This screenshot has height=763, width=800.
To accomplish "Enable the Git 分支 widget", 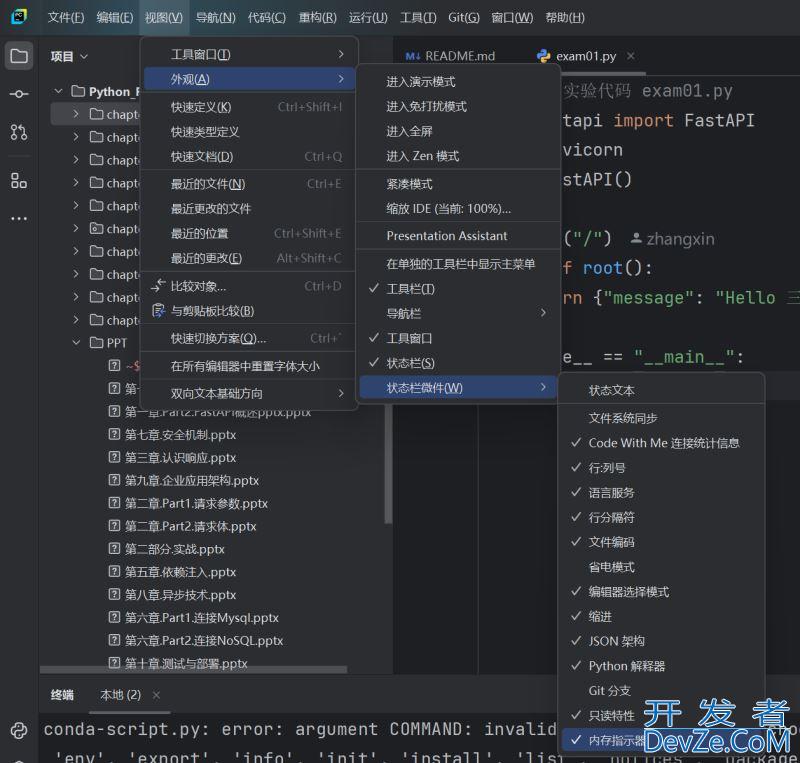I will click(661, 691).
